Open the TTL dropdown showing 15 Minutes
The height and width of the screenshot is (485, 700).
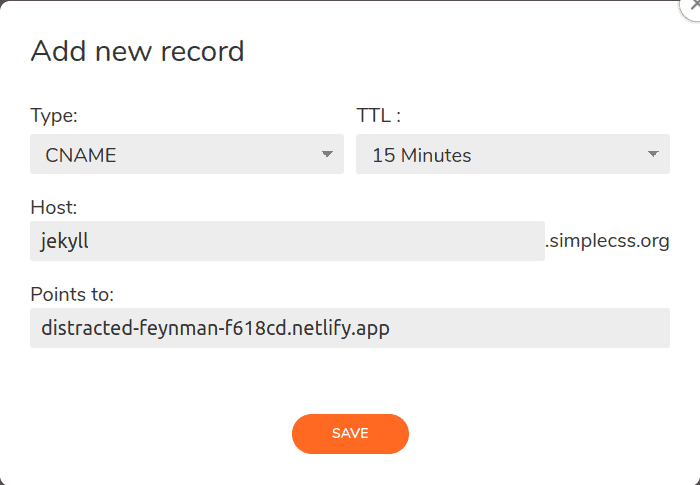tap(512, 154)
